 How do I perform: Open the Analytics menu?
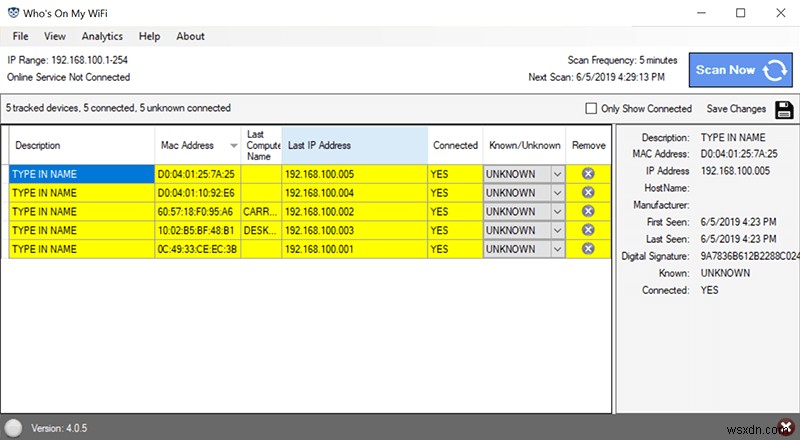[102, 36]
